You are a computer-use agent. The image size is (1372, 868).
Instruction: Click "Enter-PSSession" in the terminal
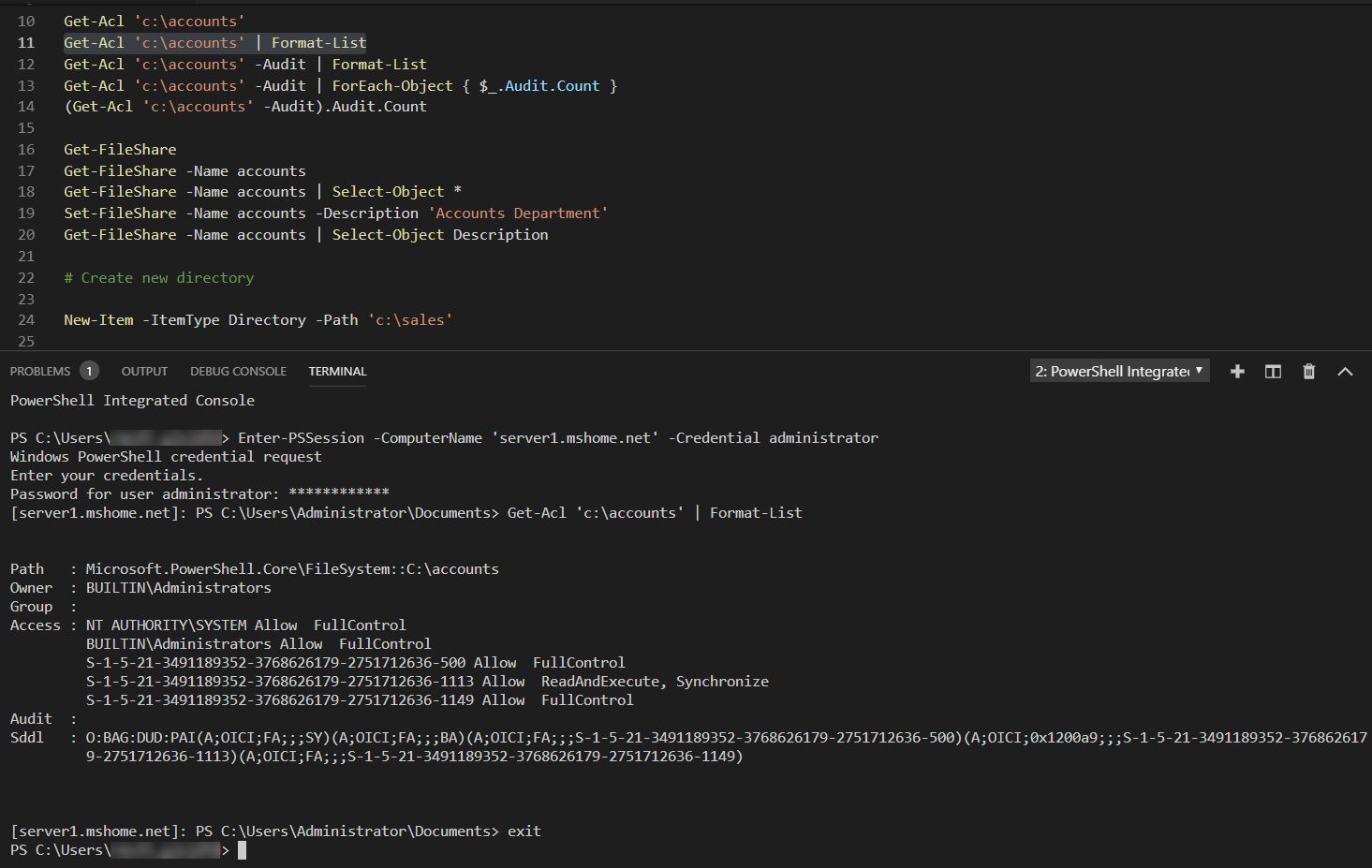coord(302,438)
